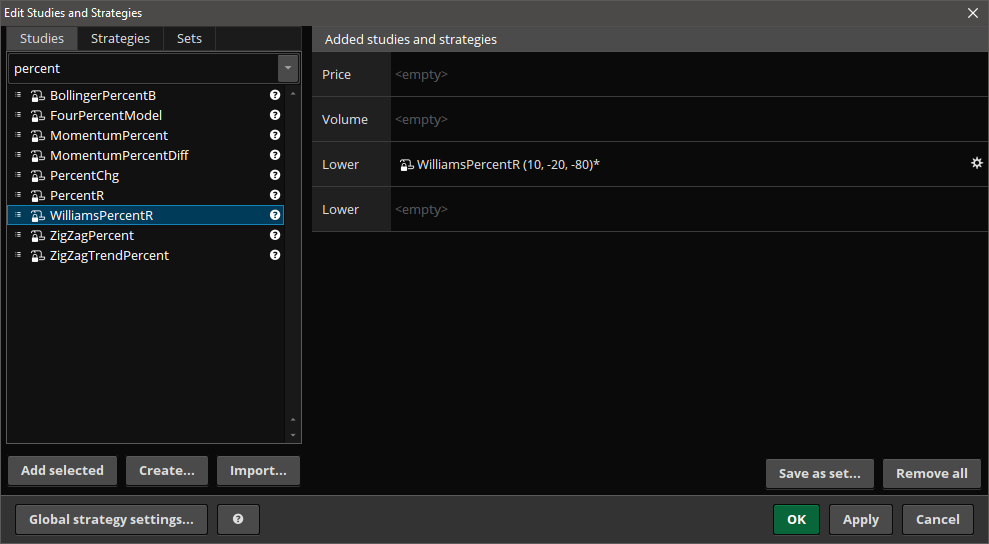This screenshot has height=544, width=989.
Task: Click the locked script icon of ZigZagPercent
Action: point(38,235)
